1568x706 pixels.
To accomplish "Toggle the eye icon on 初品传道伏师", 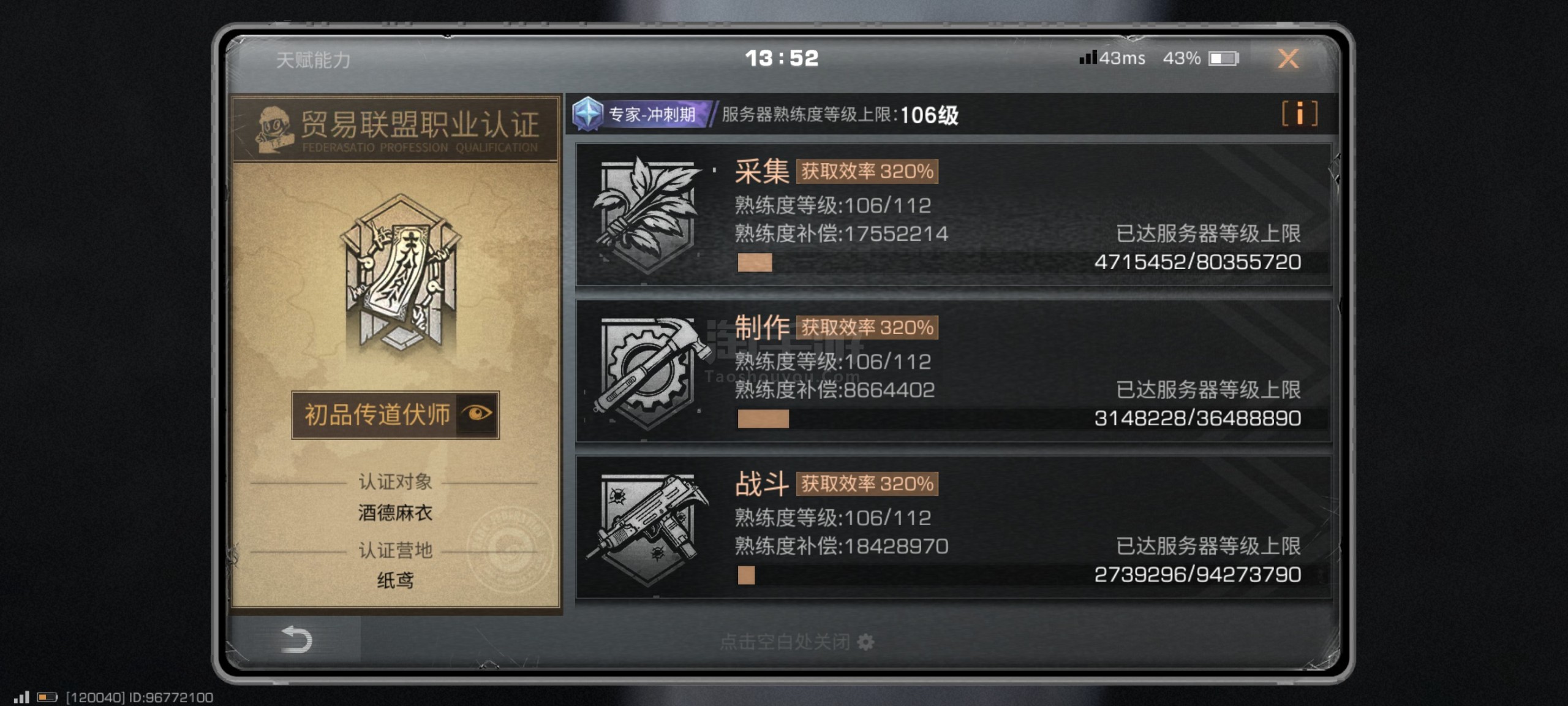I will point(478,414).
